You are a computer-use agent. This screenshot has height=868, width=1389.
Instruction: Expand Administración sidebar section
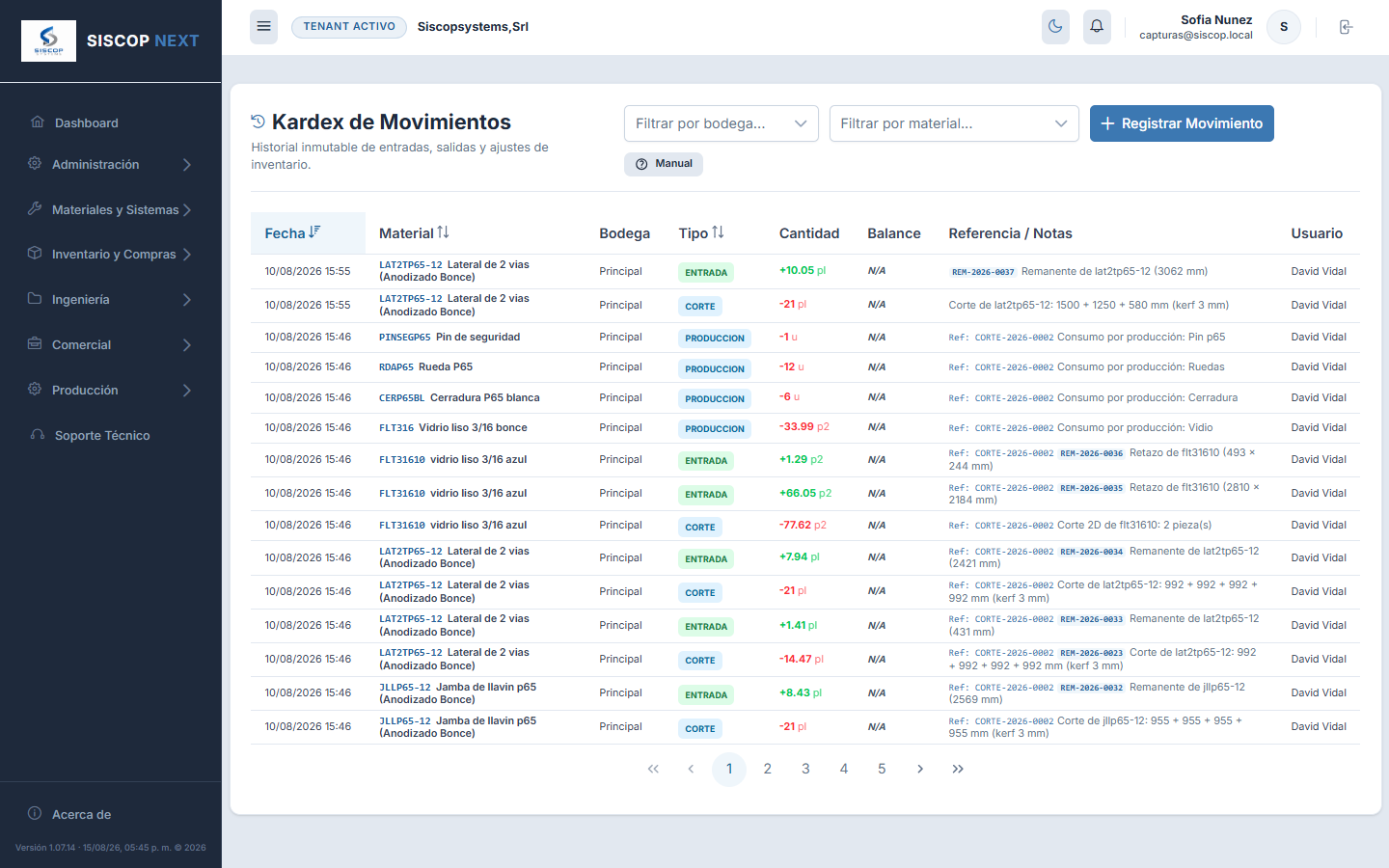coord(110,165)
